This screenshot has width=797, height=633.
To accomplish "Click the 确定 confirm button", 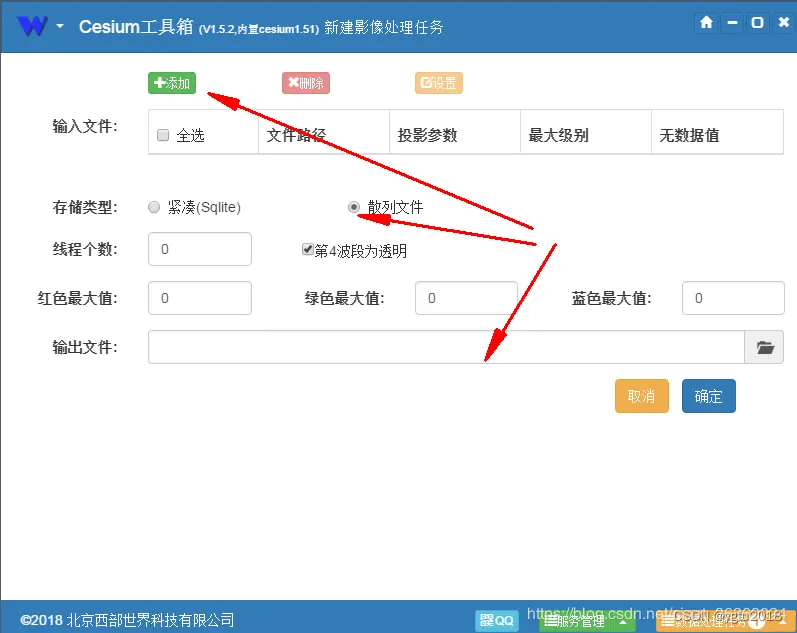I will 709,396.
